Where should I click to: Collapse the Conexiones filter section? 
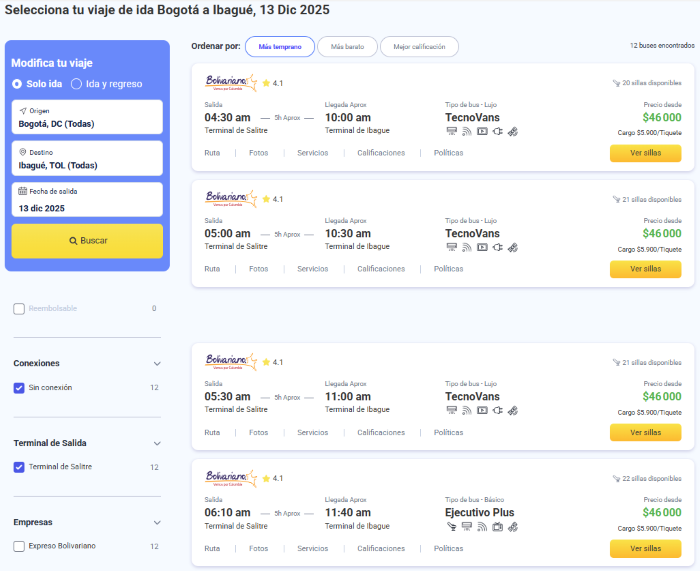click(156, 364)
